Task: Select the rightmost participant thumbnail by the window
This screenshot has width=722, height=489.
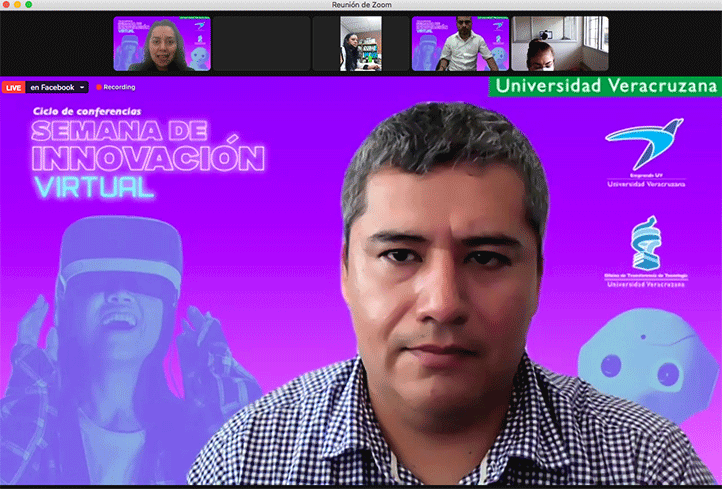Action: pyautogui.click(x=559, y=44)
